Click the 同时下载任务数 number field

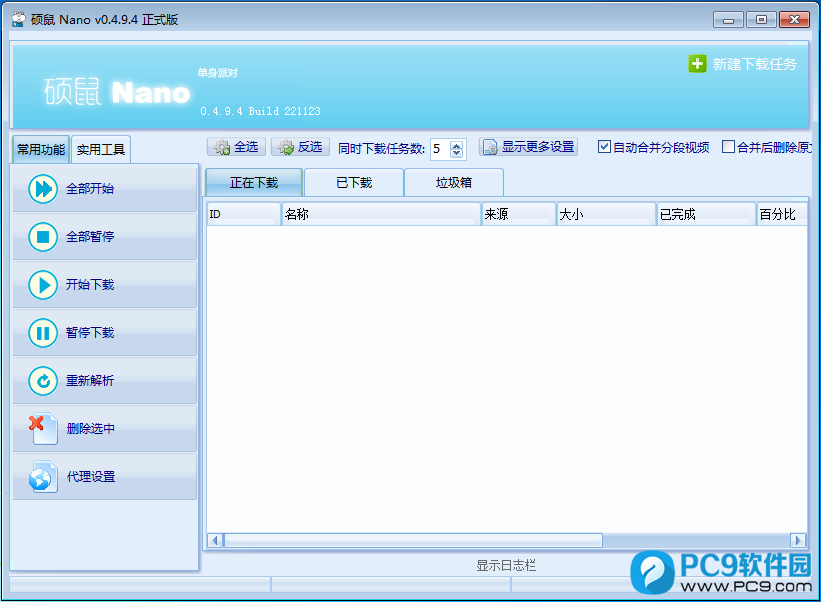440,149
